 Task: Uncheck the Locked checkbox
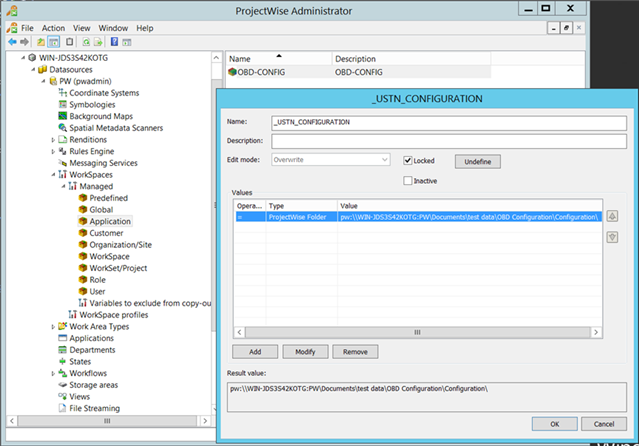(x=408, y=161)
